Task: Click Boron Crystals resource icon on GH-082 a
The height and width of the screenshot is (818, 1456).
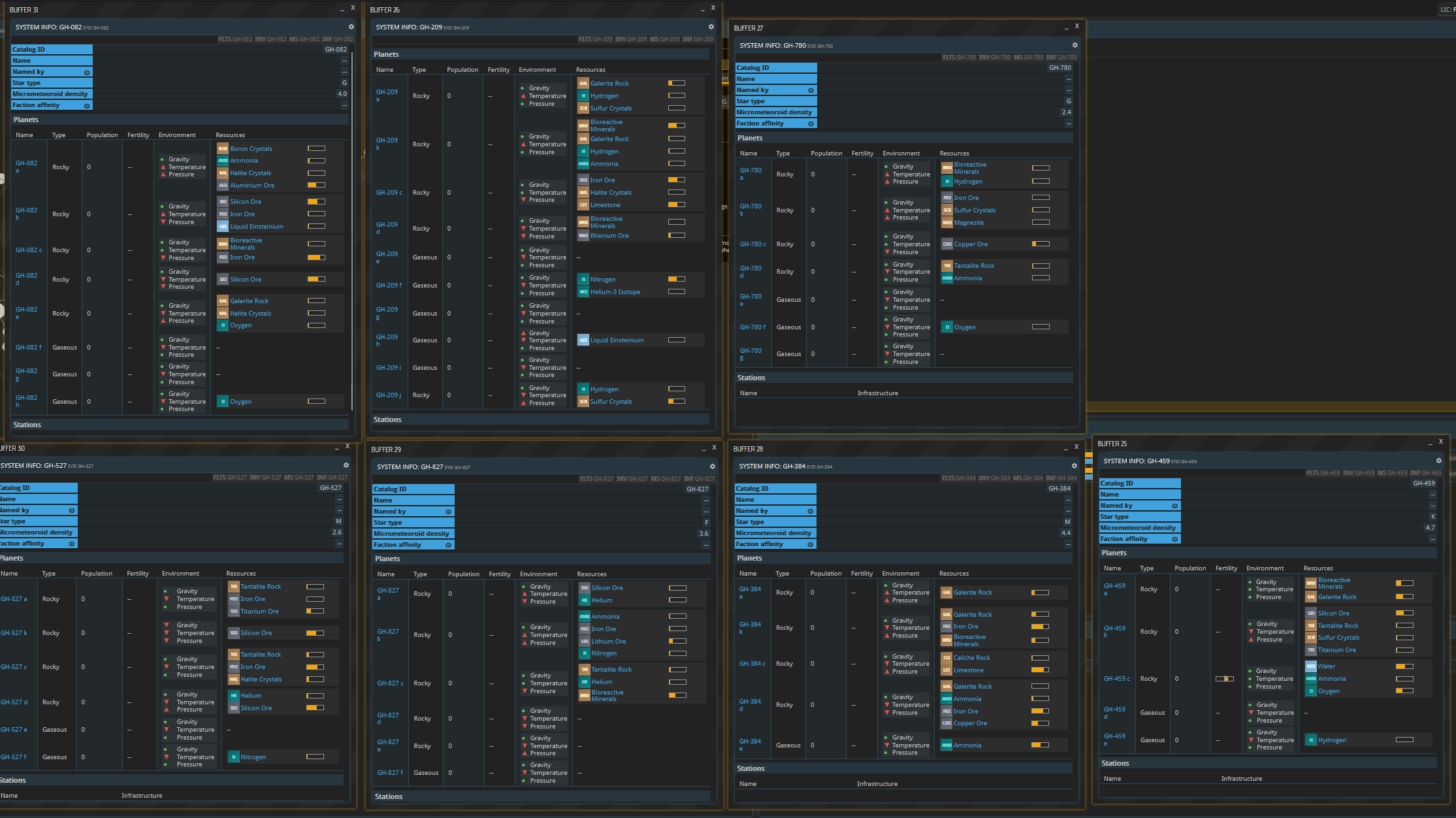Action: click(223, 148)
